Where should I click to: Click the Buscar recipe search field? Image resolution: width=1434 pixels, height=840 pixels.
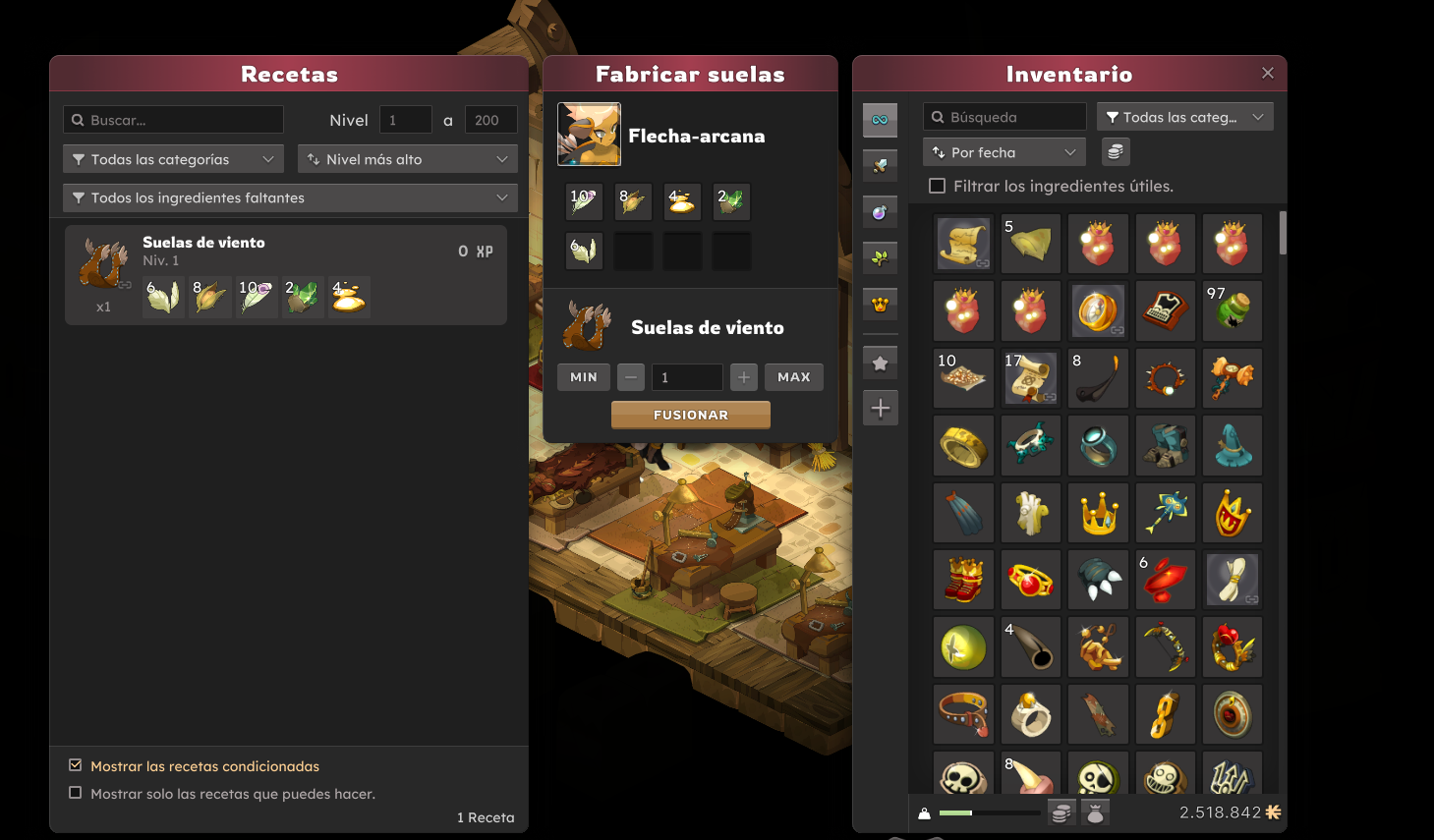coord(173,120)
